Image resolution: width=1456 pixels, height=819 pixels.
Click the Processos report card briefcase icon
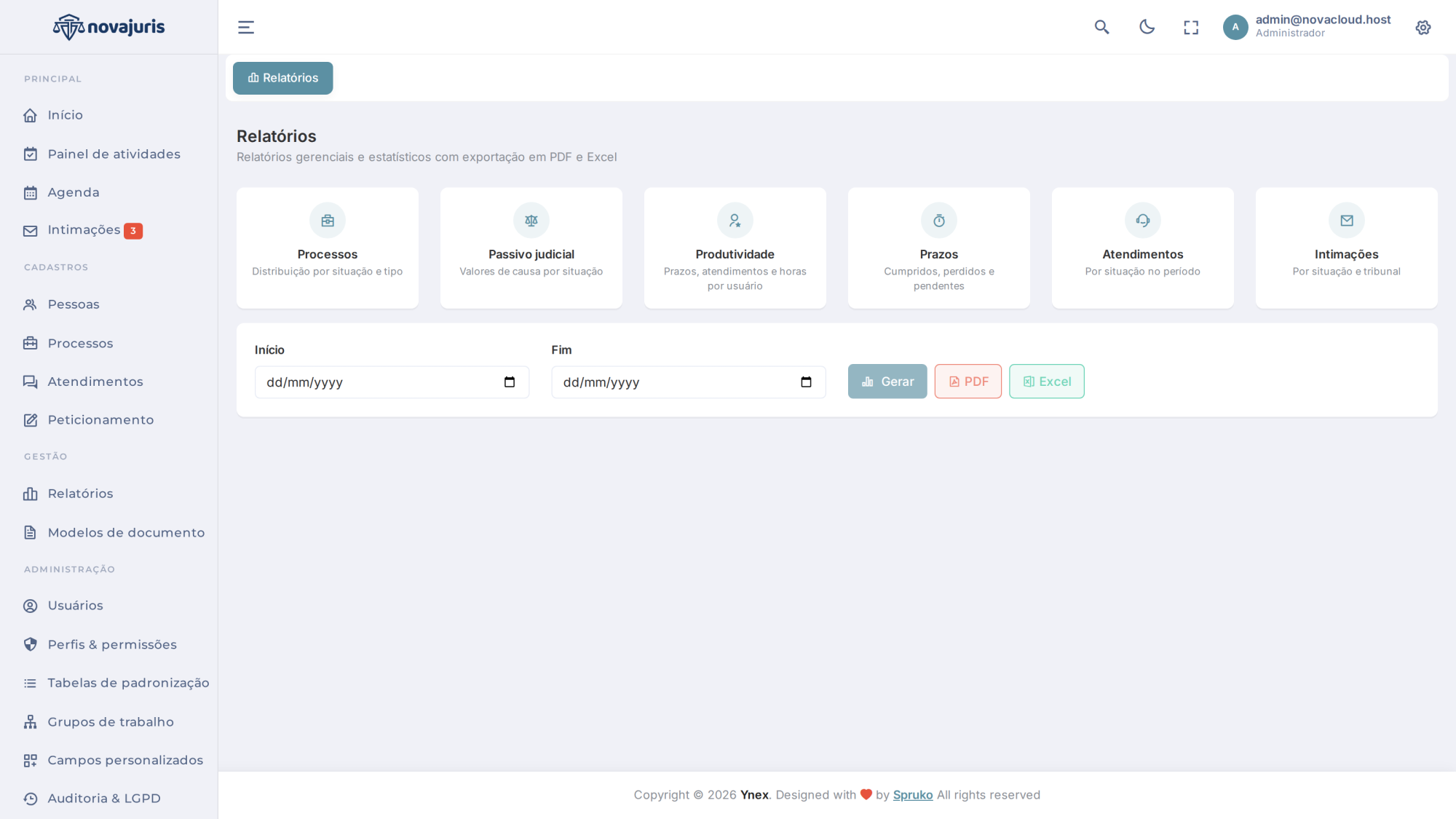[328, 221]
